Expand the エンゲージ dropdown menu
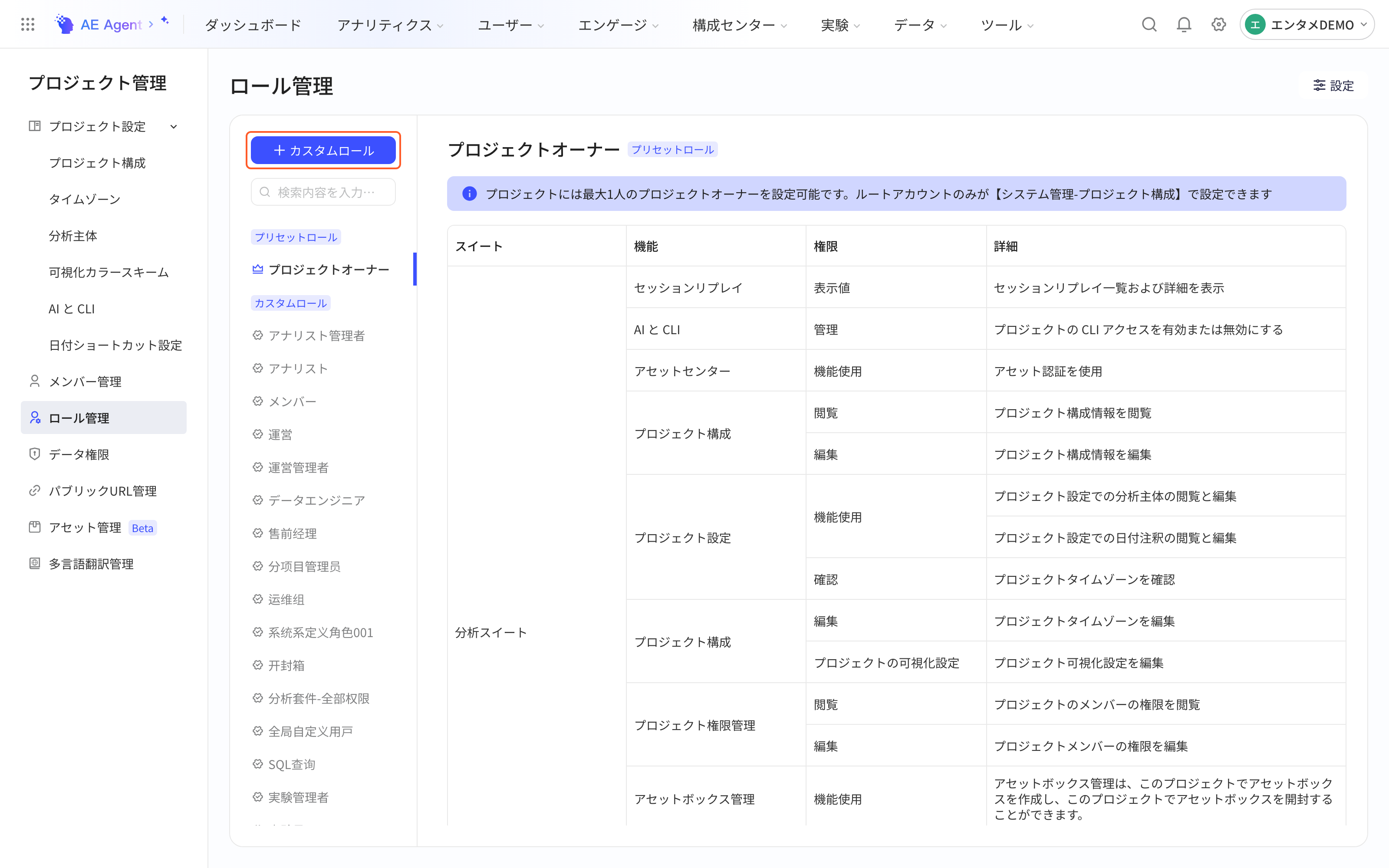Viewport: 1389px width, 868px height. click(618, 25)
